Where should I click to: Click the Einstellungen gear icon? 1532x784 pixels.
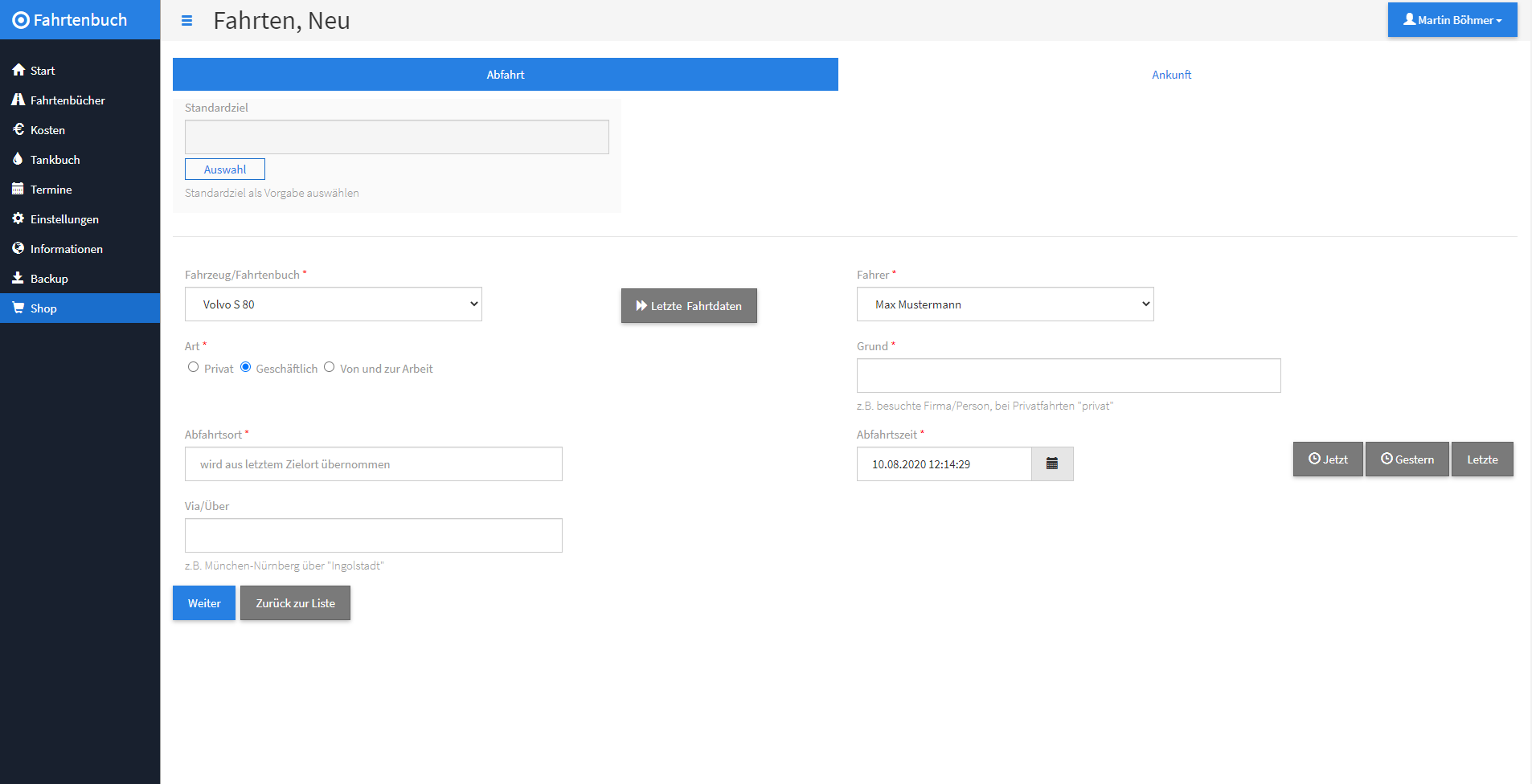click(18, 218)
